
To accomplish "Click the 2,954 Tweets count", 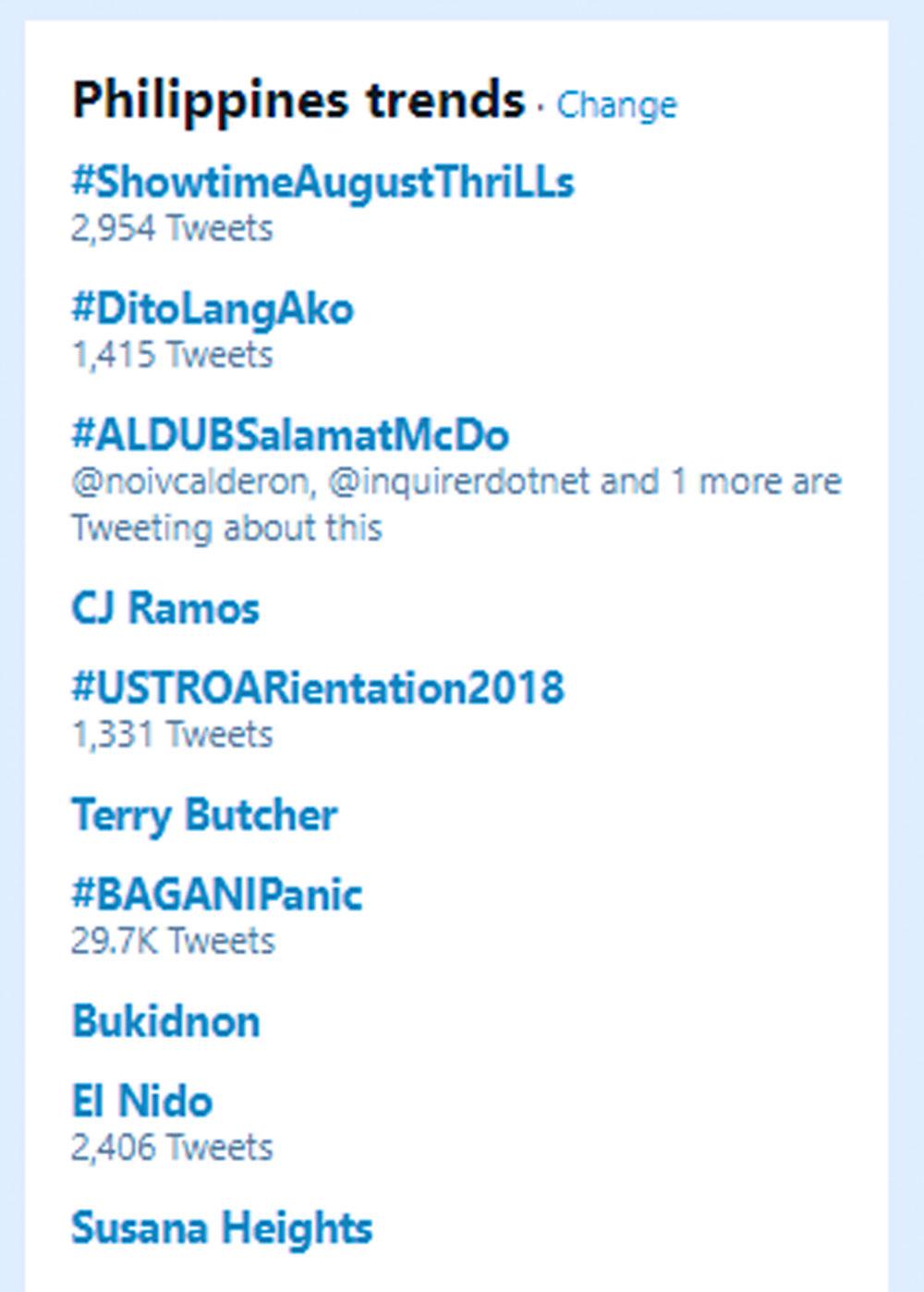I will (172, 228).
